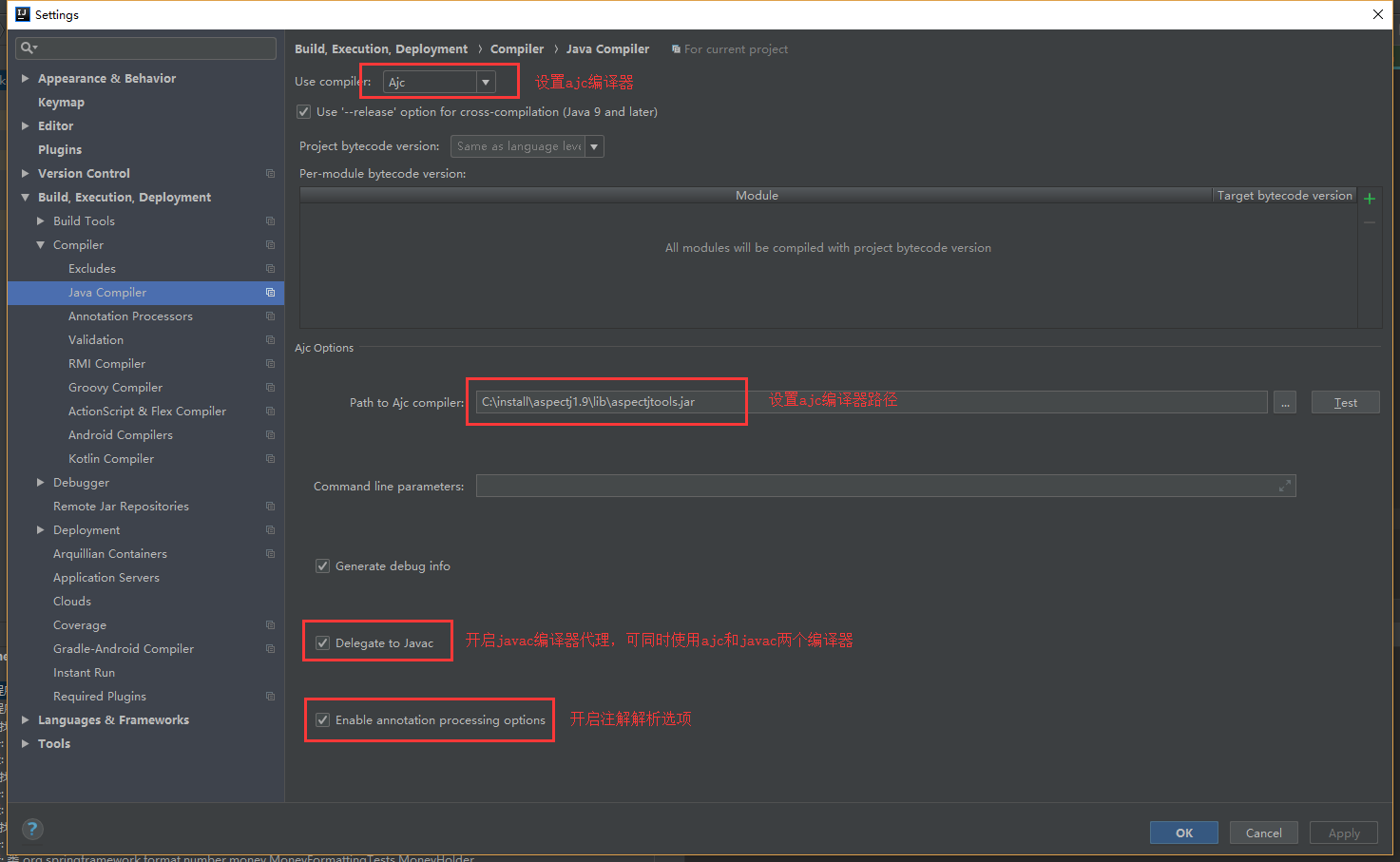Collapse the Build, Execution, Deployment section arrow
The image size is (1400, 862).
coord(26,198)
